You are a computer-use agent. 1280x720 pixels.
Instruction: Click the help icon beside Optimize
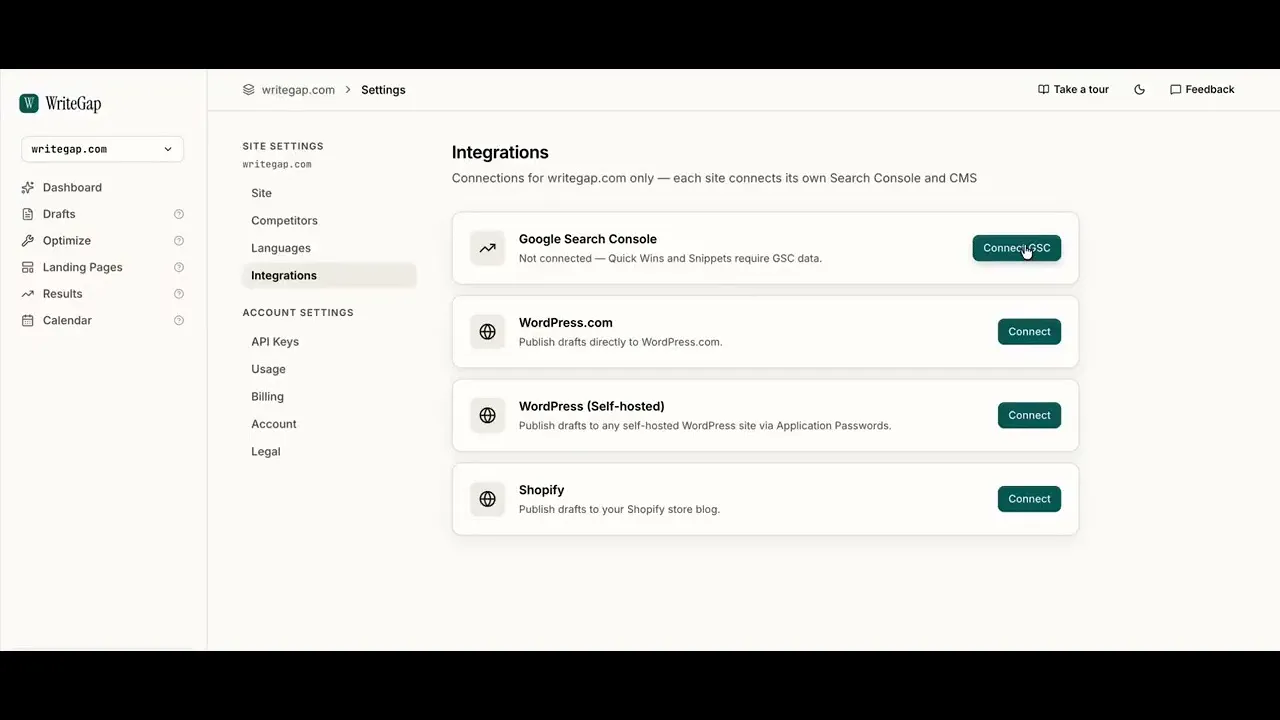[179, 241]
